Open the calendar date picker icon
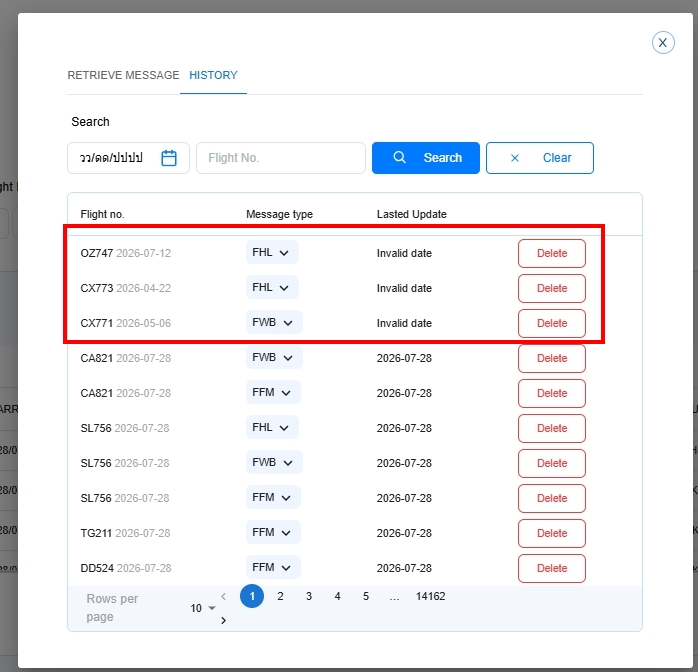The width and height of the screenshot is (698, 672). [169, 158]
